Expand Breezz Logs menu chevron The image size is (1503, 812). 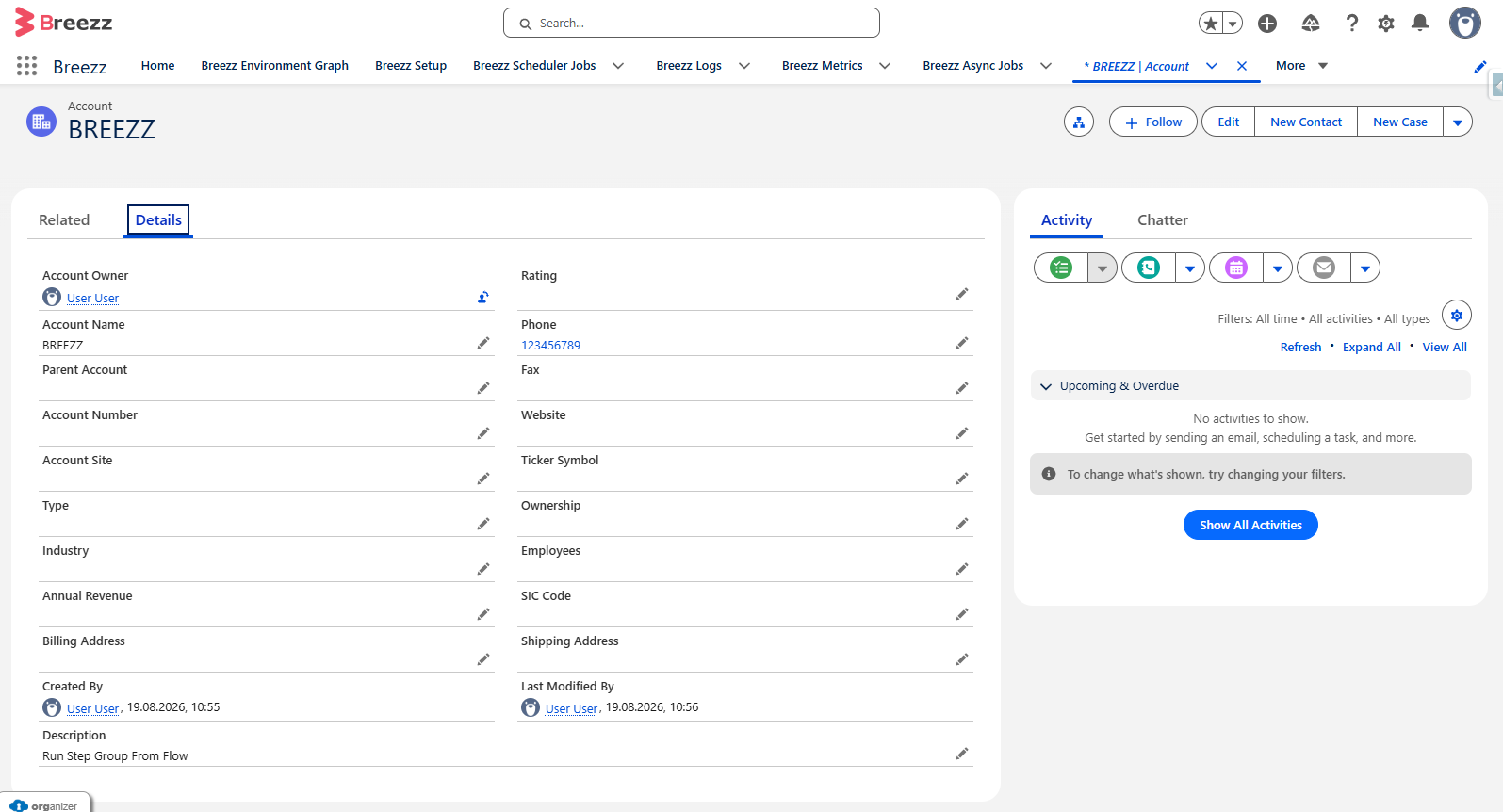(x=744, y=66)
